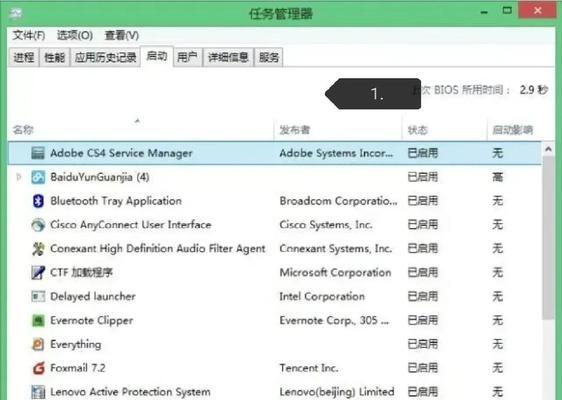The height and width of the screenshot is (400, 562).
Task: Maximize the Task Manager window
Action: [x=507, y=11]
